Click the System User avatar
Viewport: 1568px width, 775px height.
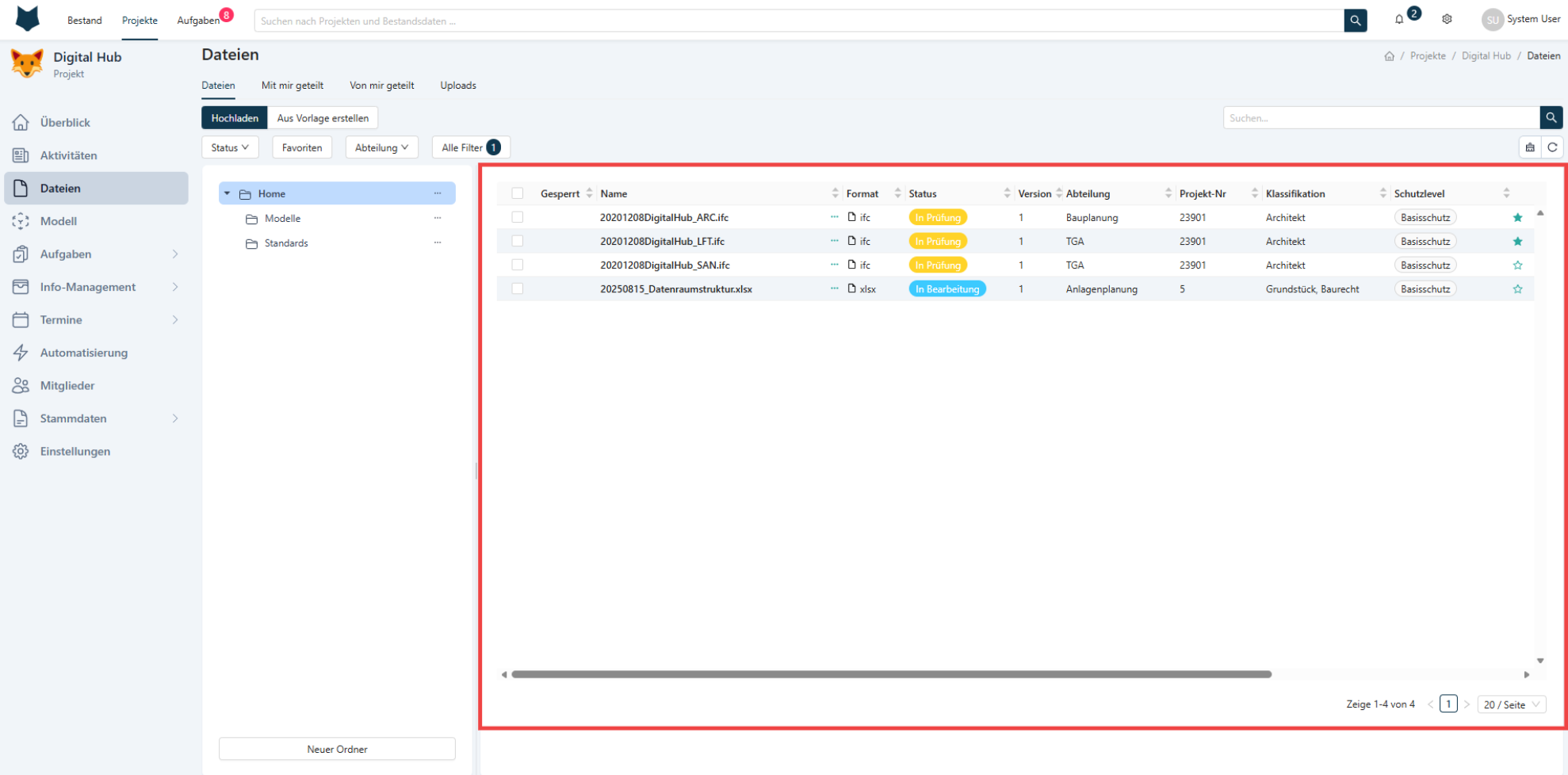pos(1492,20)
